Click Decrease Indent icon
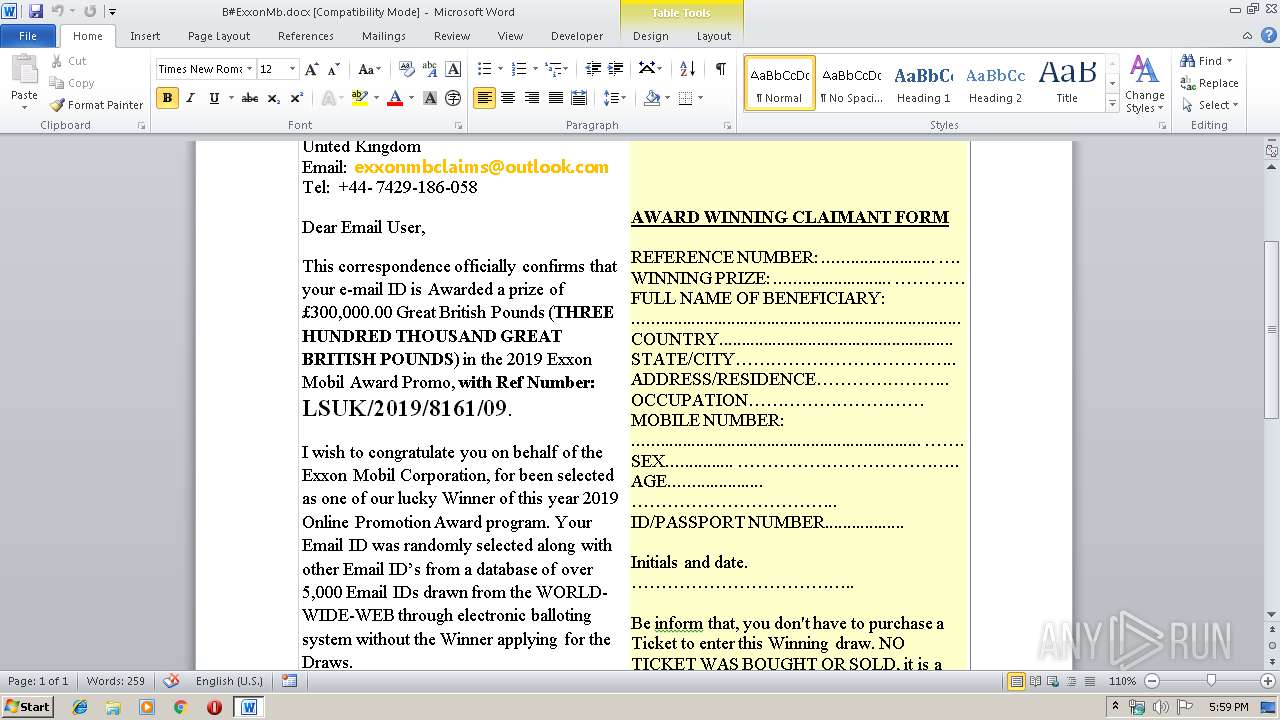The width and height of the screenshot is (1280, 720). (593, 69)
